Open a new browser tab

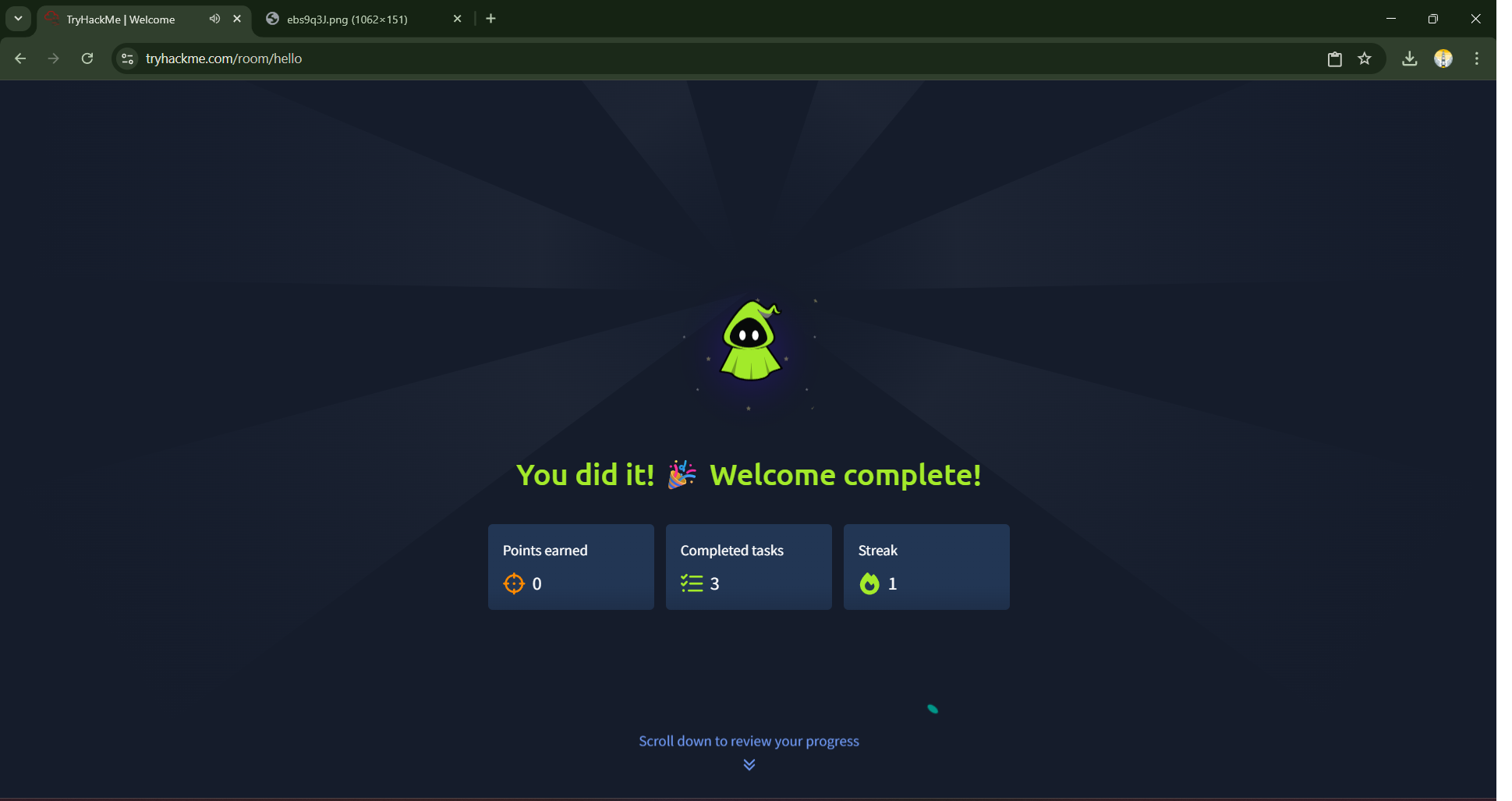[x=490, y=19]
